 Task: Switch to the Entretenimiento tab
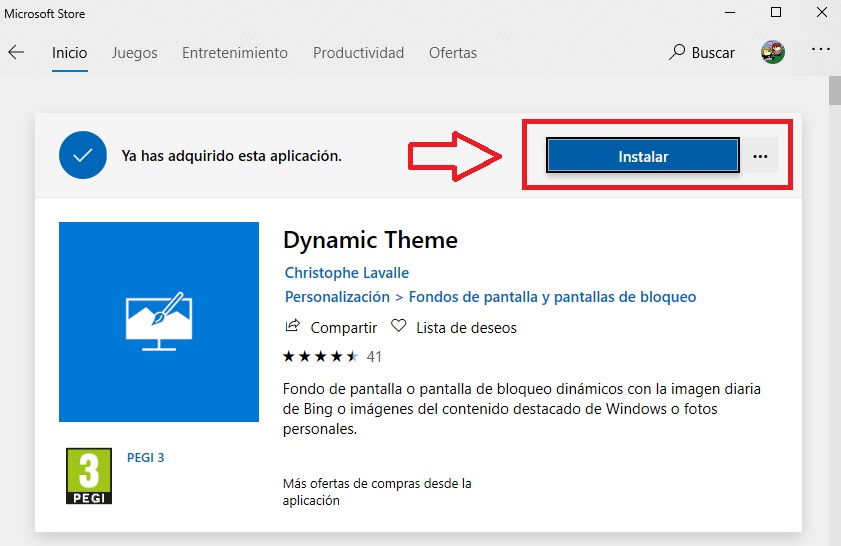(235, 53)
